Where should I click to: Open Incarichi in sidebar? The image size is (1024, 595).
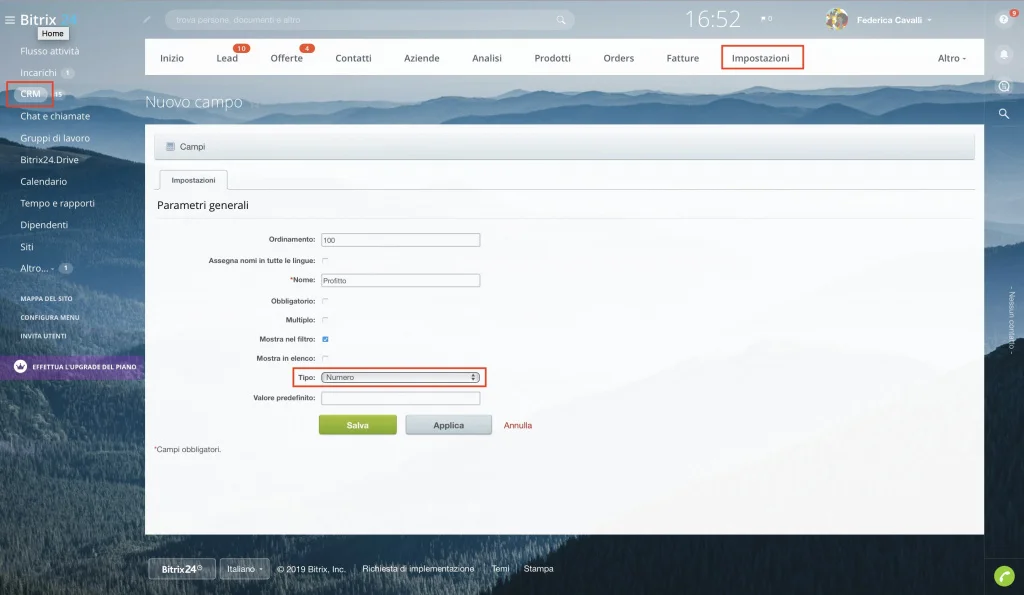coord(38,72)
